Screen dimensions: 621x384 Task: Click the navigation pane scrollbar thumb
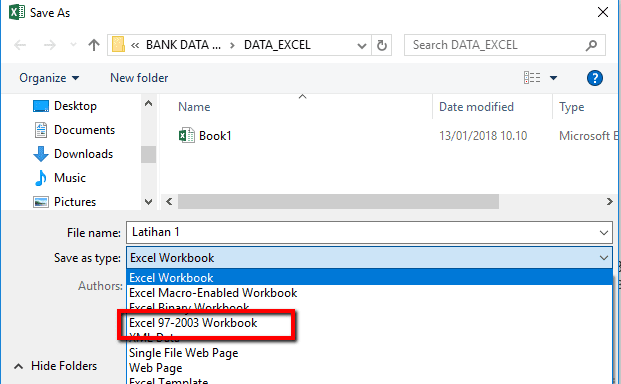149,154
